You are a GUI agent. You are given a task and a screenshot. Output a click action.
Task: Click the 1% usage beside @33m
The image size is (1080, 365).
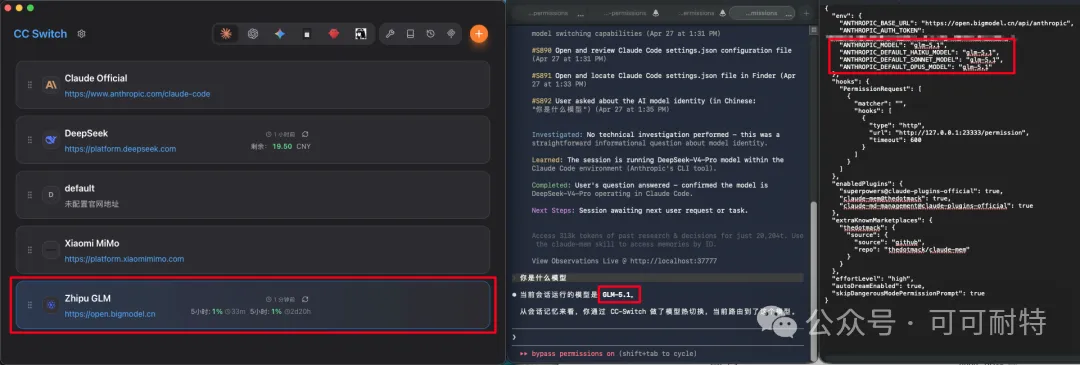217,311
